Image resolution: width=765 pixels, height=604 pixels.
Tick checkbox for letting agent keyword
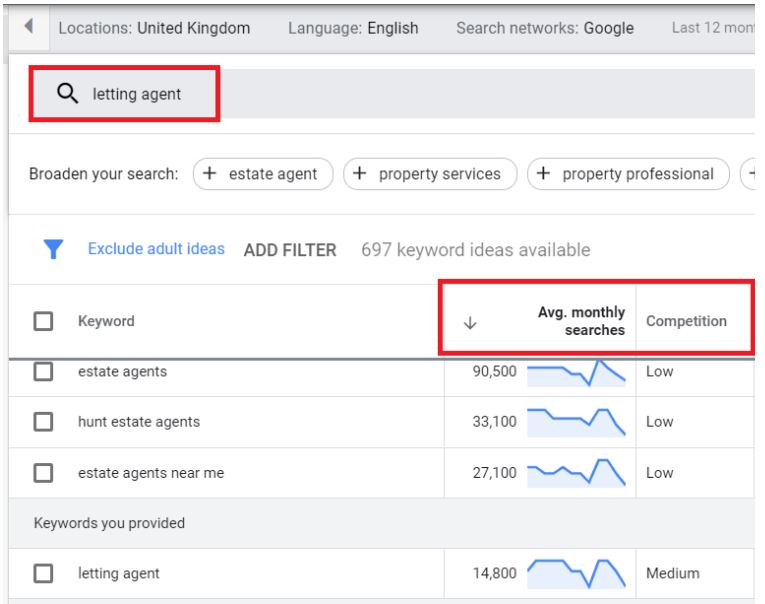pyautogui.click(x=43, y=573)
